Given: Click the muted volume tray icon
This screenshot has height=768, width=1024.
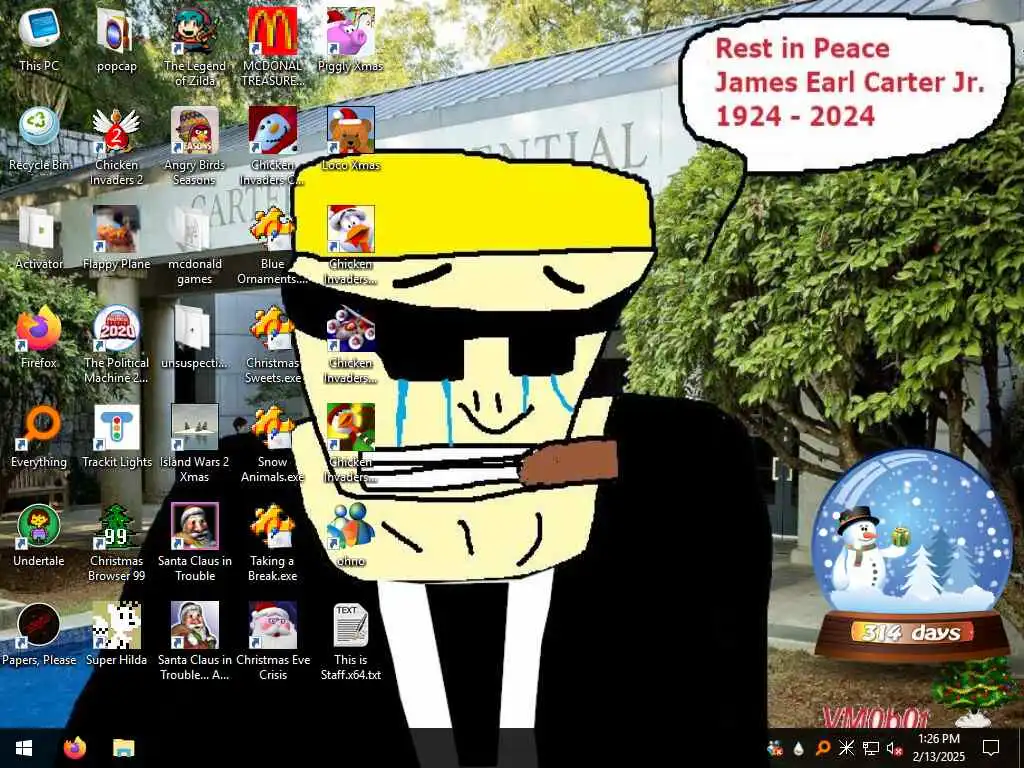Looking at the screenshot, I should point(894,748).
